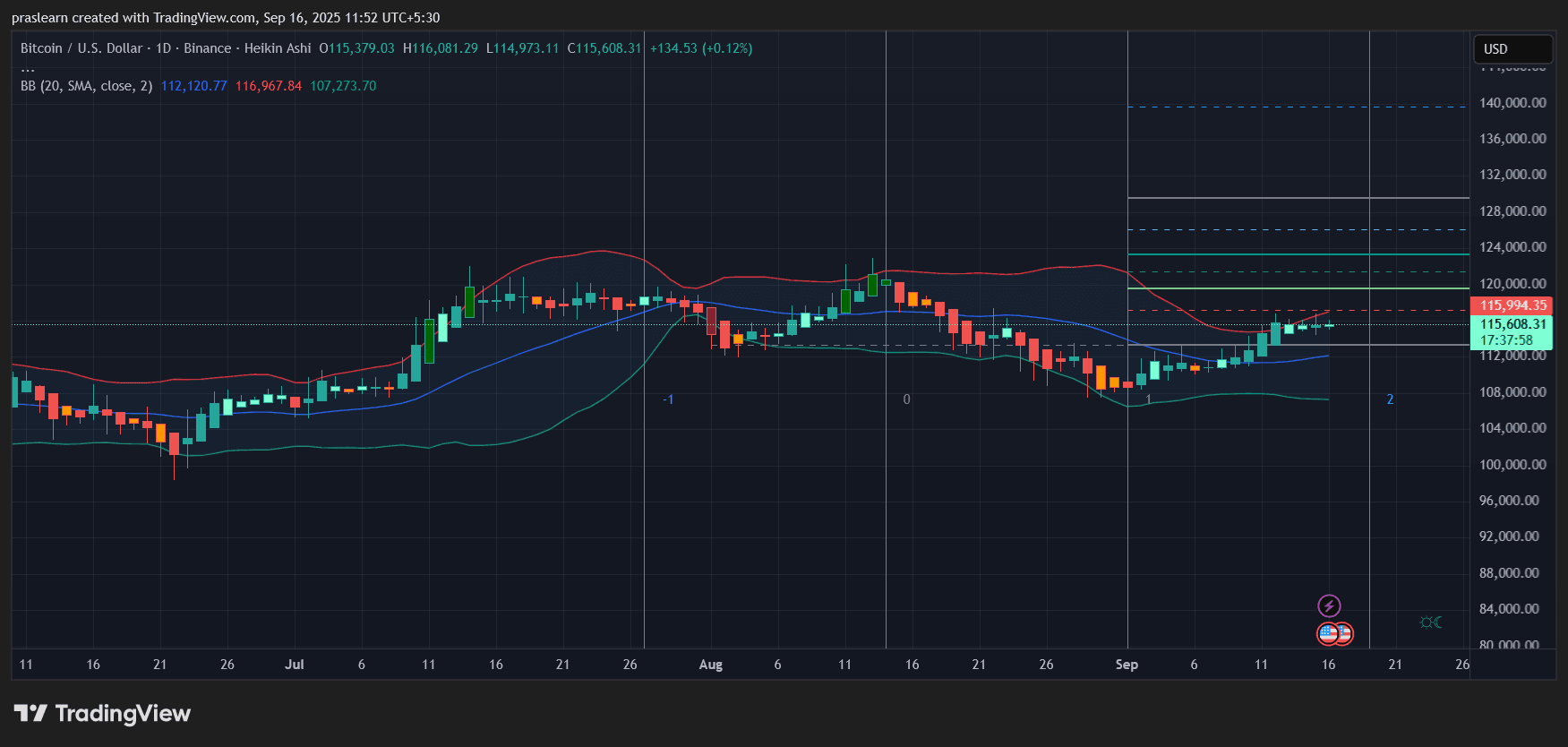Image resolution: width=1568 pixels, height=747 pixels.
Task: Click the "Jul" label on the time axis
Action: 294,665
